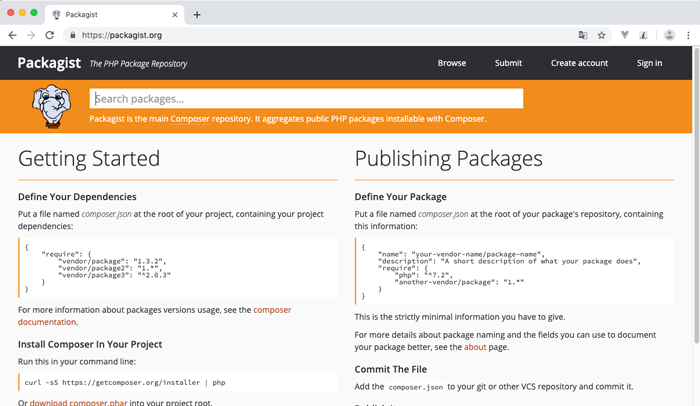Click the site padlock security icon
Screen dimensions: 700x406
[71, 35]
